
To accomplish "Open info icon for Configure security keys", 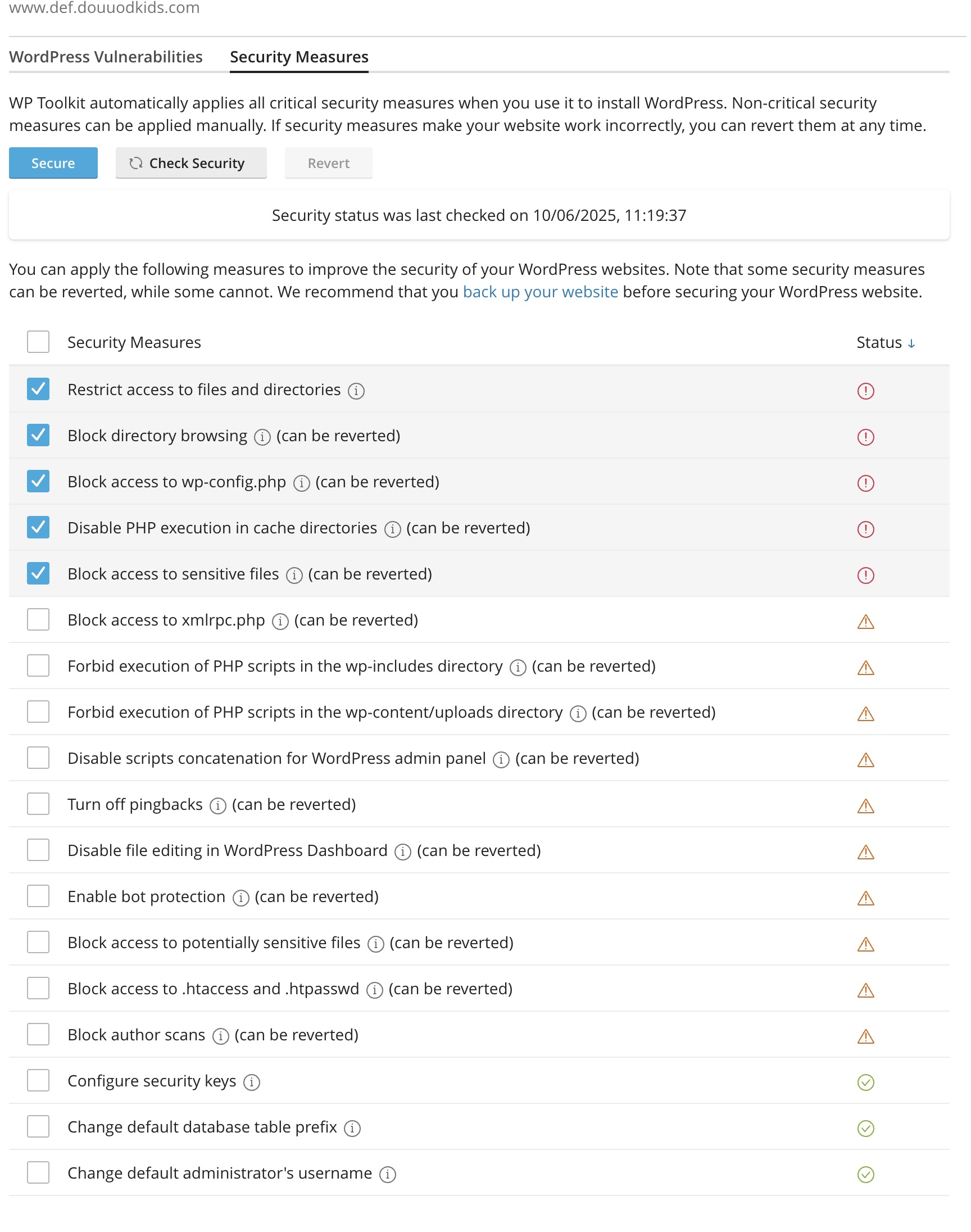I will [251, 1082].
